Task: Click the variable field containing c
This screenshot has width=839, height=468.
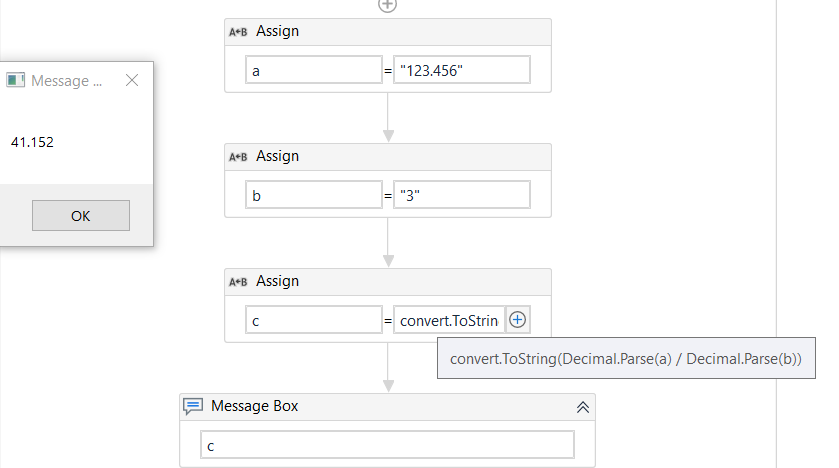Action: (x=313, y=320)
